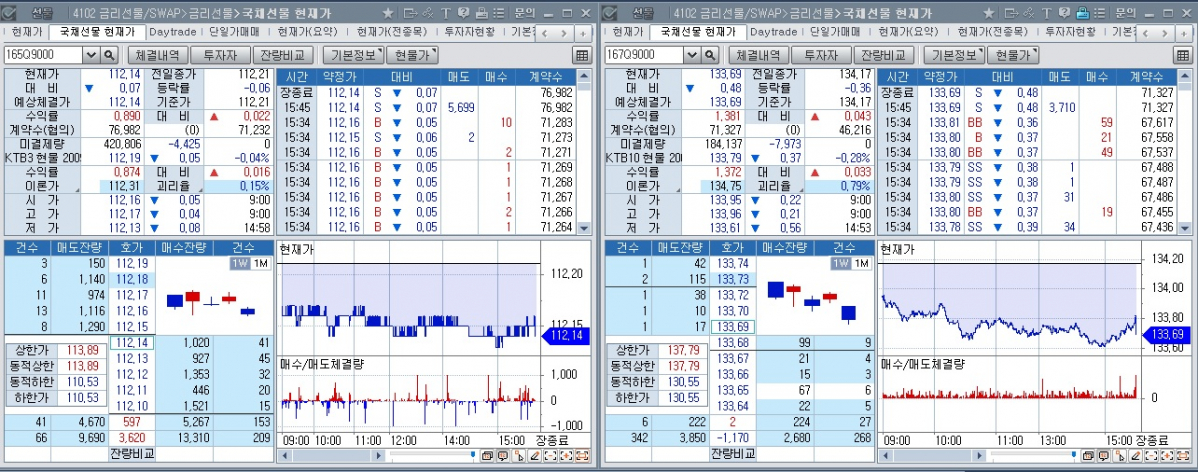Click the search magnifier beside 165Q9000

(x=108, y=55)
